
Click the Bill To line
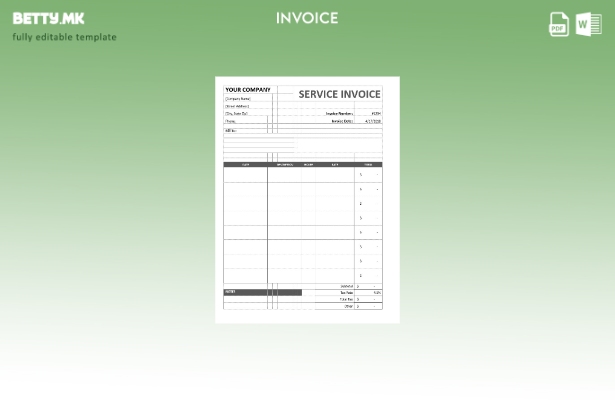[231, 130]
